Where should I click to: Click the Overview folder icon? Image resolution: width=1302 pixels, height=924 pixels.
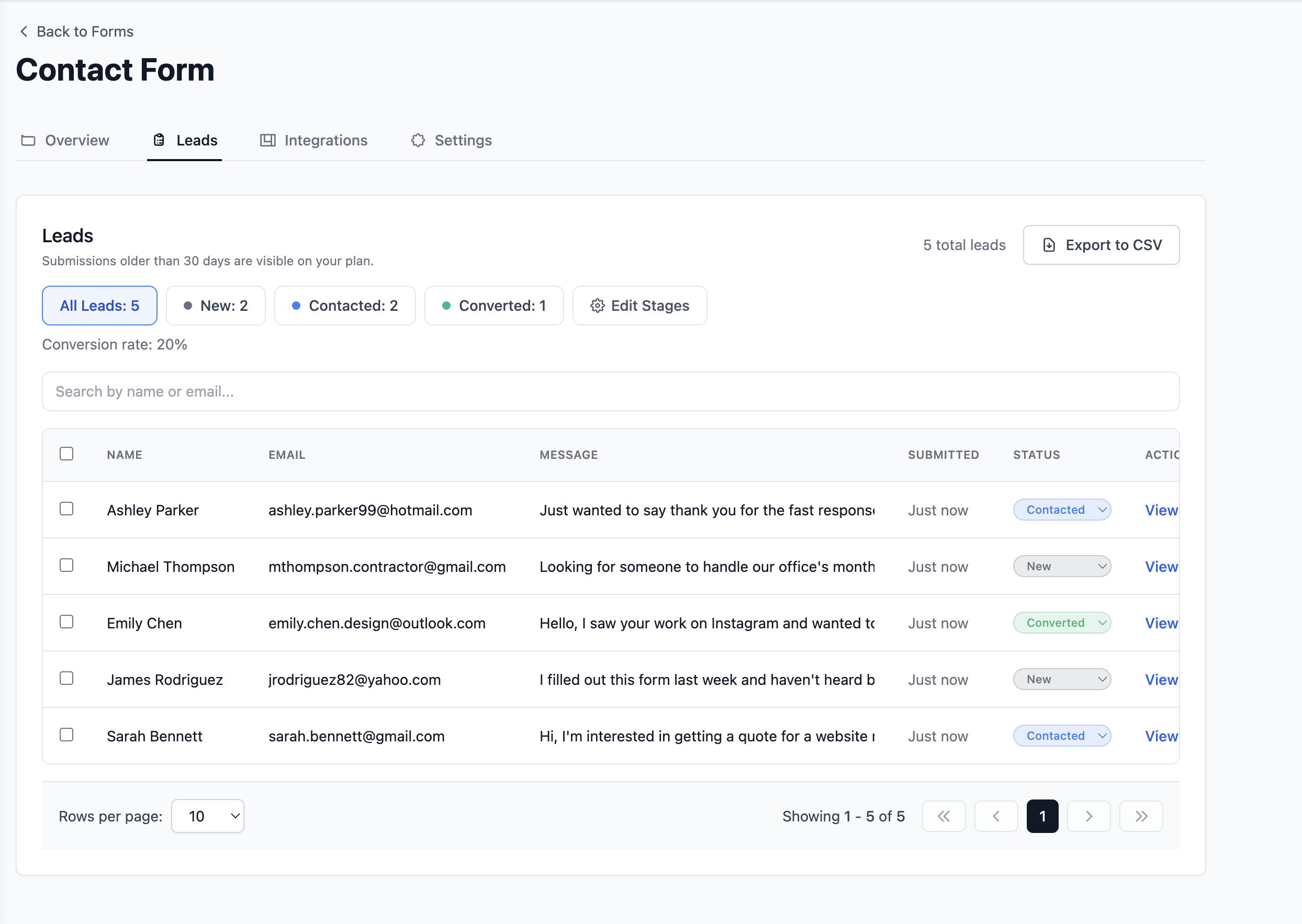tap(28, 141)
